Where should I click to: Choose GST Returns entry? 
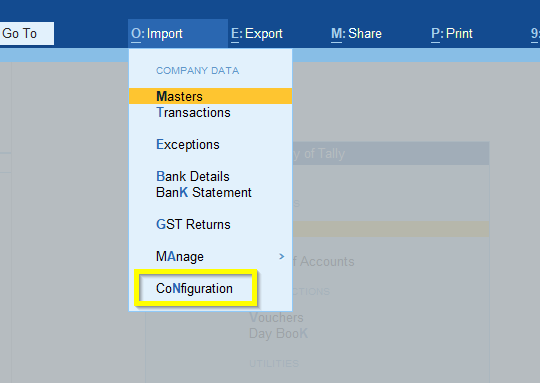click(193, 225)
